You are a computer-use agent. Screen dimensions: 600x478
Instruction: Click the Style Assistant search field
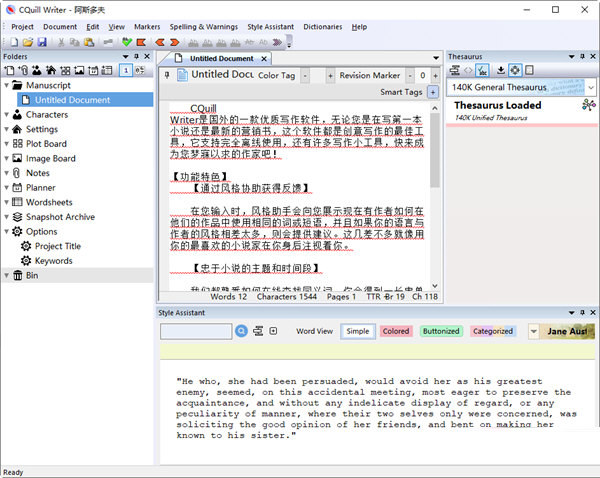tap(196, 331)
